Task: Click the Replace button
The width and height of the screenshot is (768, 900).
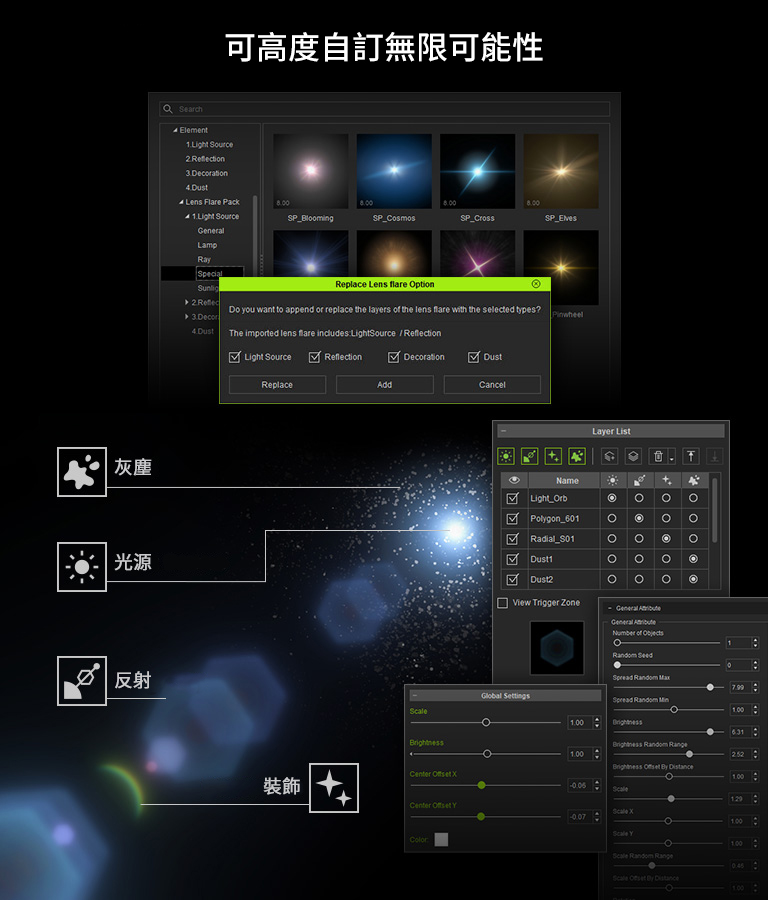Action: (x=277, y=385)
